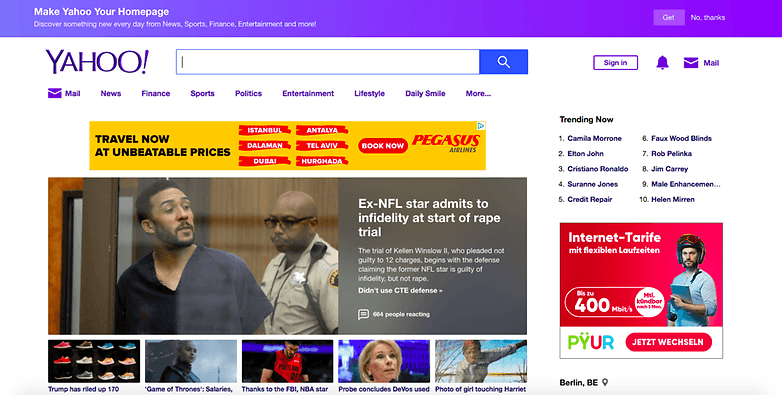
Task: Open Photo of girl touching Harriet thumbnail
Action: click(x=481, y=362)
